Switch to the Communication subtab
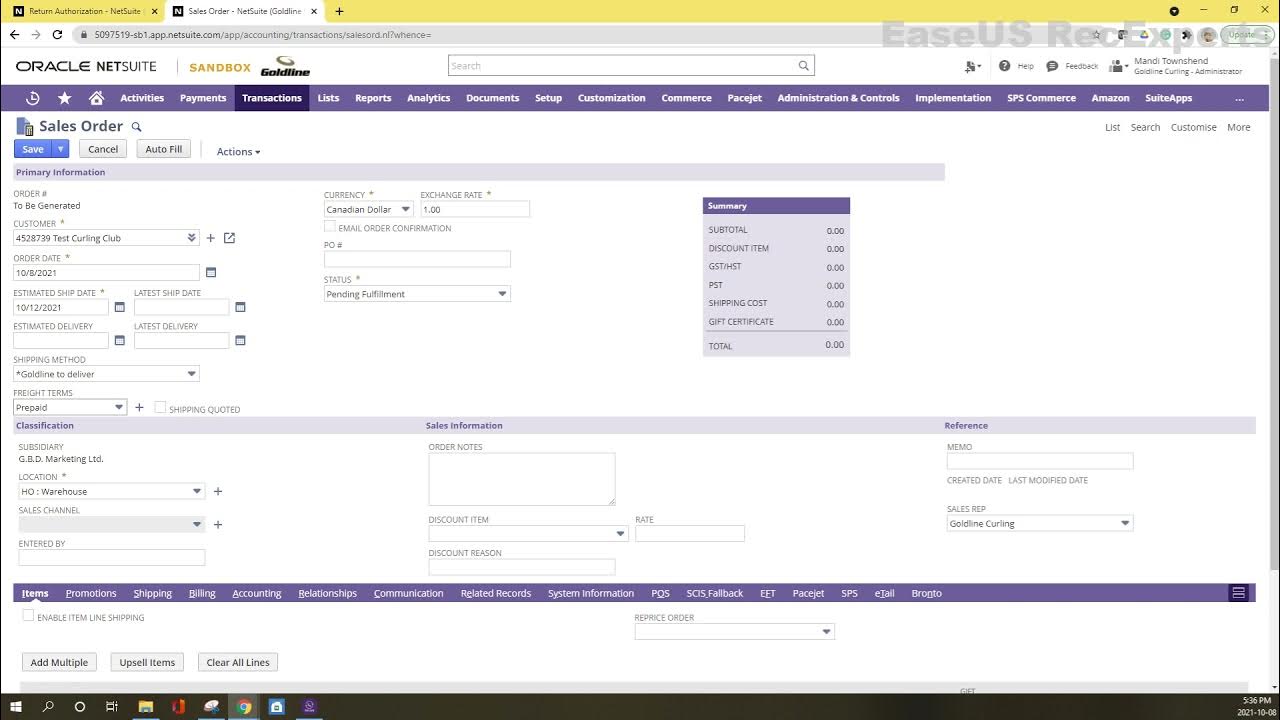This screenshot has width=1280, height=720. 408,593
